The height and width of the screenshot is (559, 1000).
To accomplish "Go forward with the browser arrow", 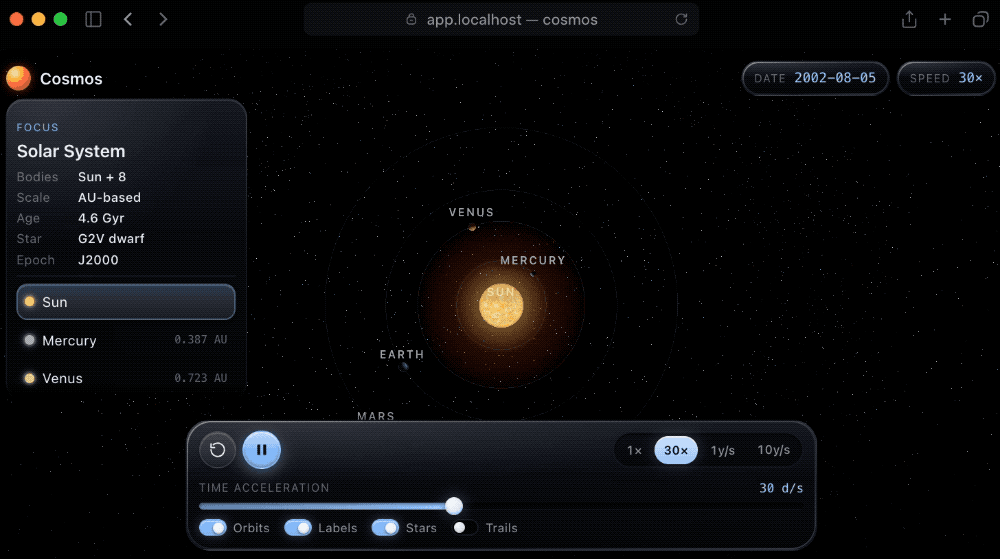I will 163,19.
